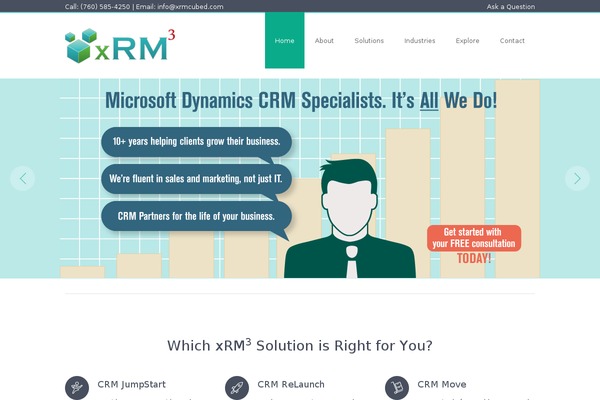Open the About menu item
This screenshot has width=600, height=400.
click(324, 41)
